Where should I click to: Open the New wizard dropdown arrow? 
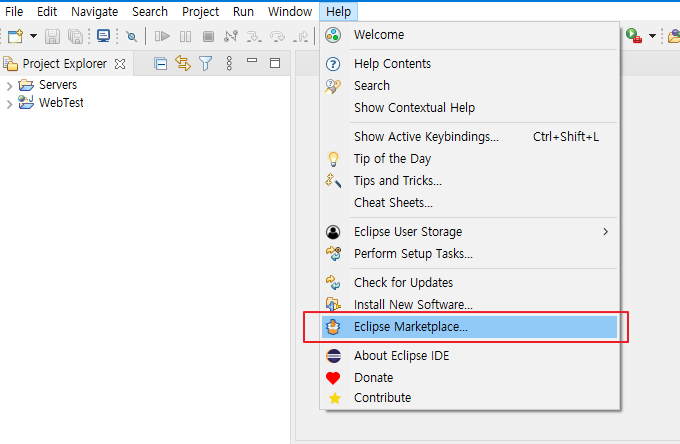(33, 36)
